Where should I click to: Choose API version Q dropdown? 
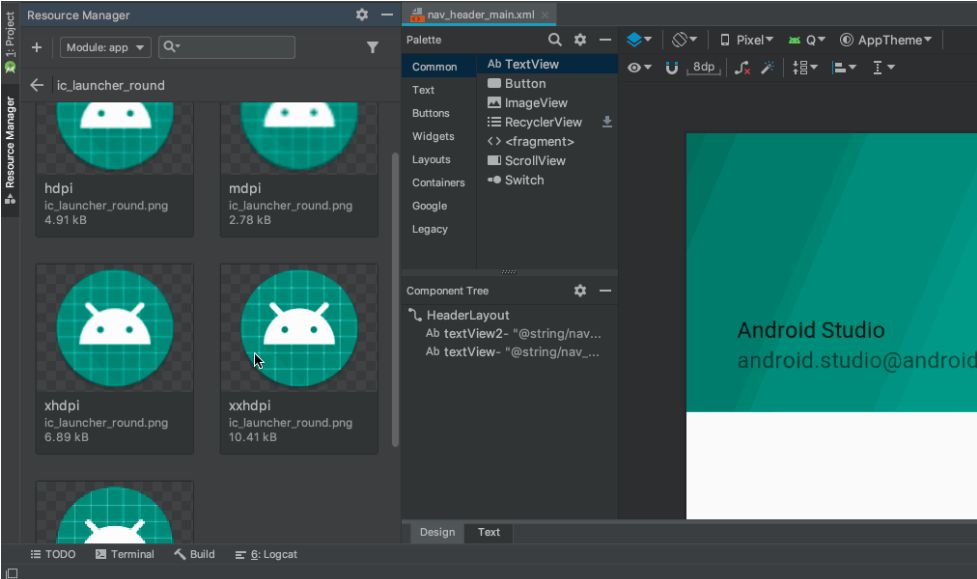coord(807,40)
